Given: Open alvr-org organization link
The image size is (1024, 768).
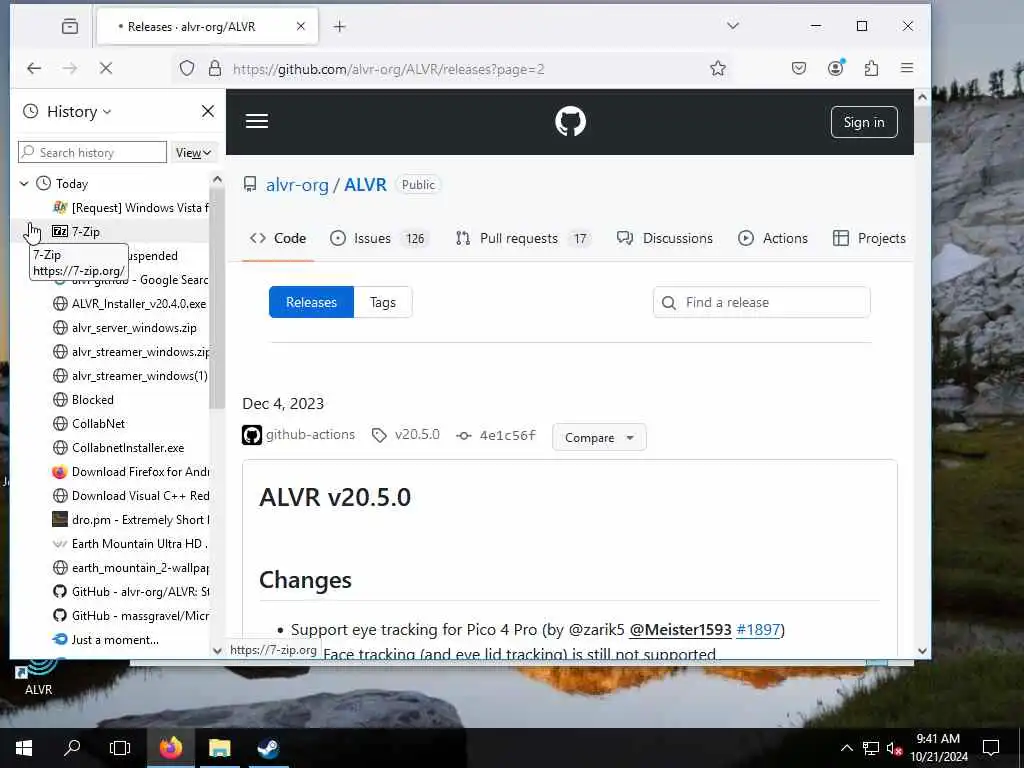Looking at the screenshot, I should click(297, 185).
